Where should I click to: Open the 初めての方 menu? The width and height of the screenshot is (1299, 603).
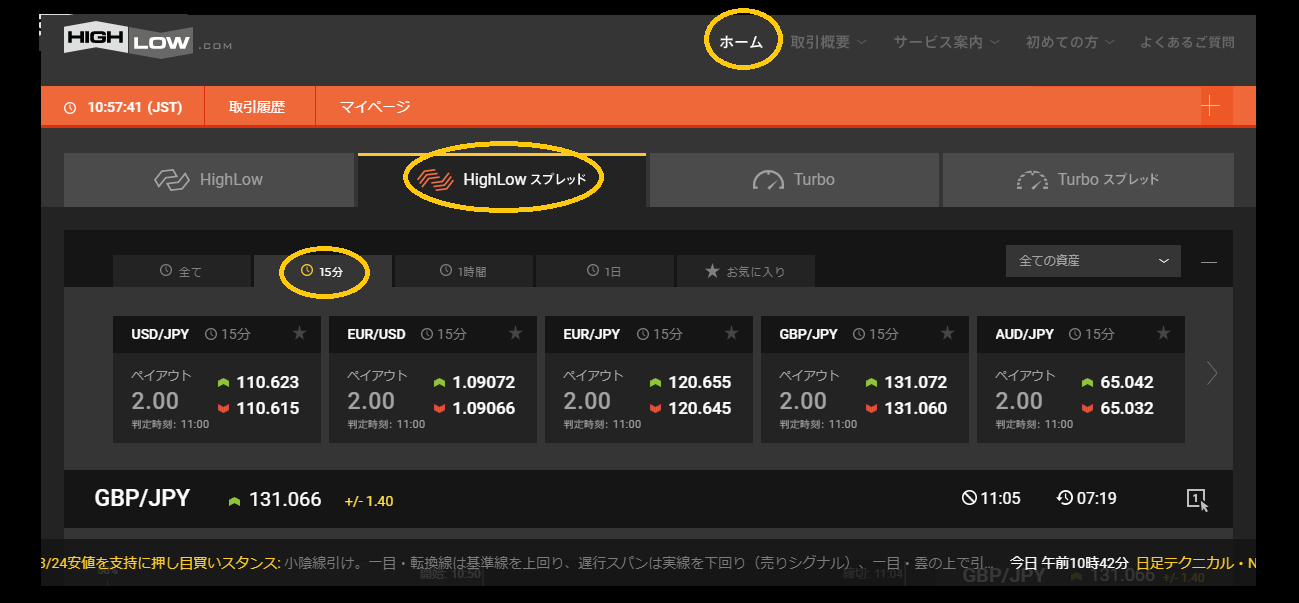tap(1069, 42)
